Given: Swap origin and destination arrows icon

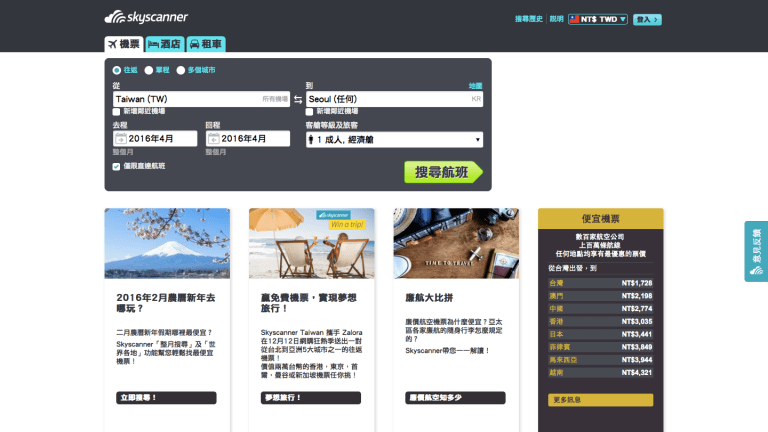Looking at the screenshot, I should pos(298,99).
